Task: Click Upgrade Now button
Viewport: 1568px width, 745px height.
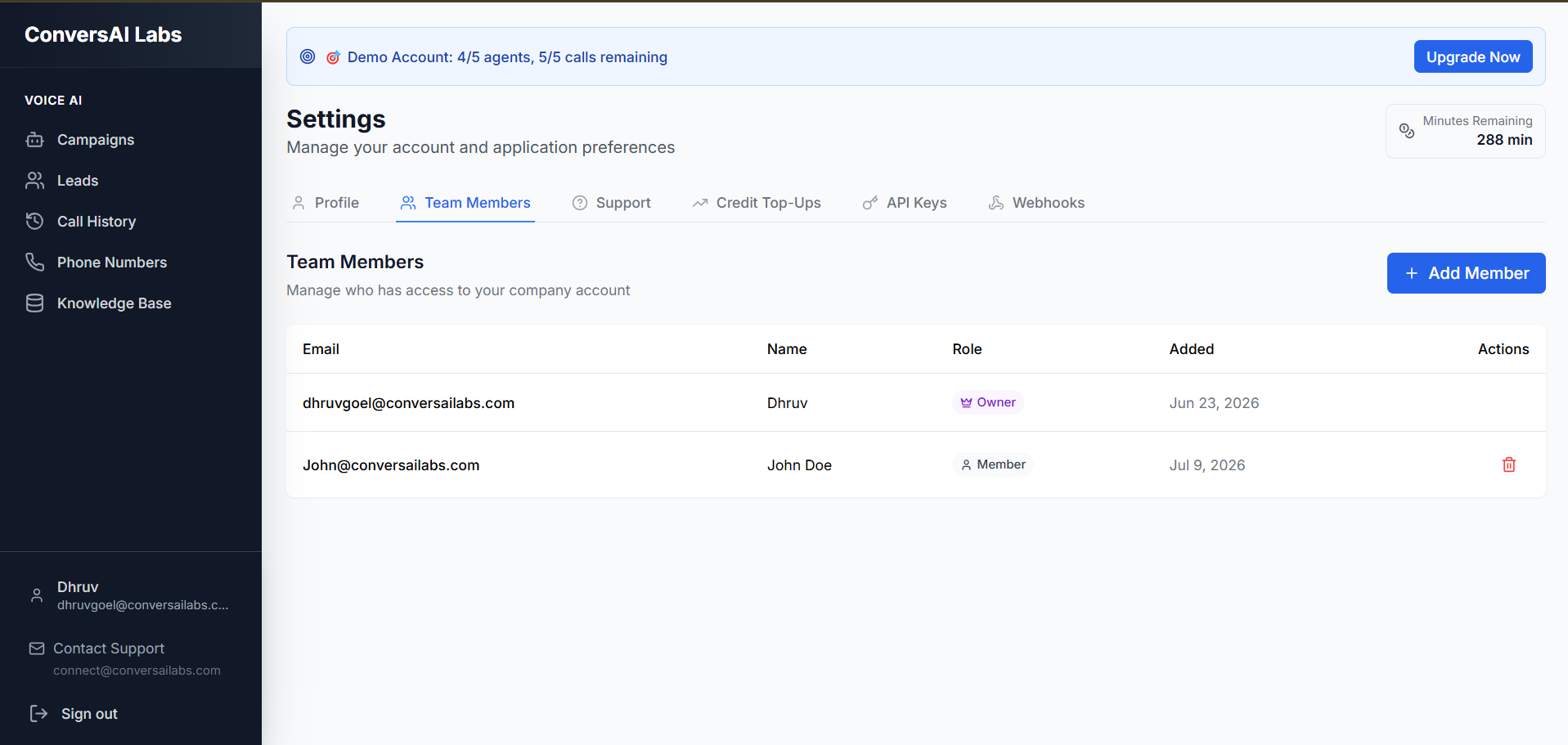Action: click(1473, 56)
